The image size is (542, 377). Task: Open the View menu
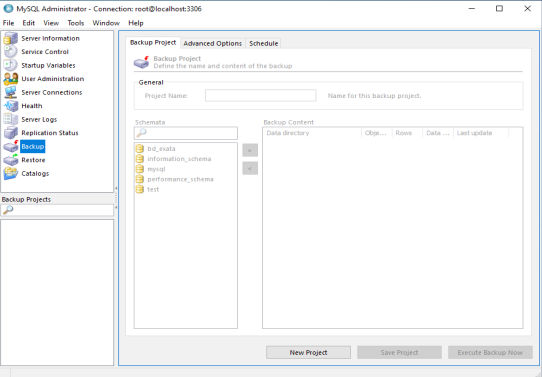51,23
